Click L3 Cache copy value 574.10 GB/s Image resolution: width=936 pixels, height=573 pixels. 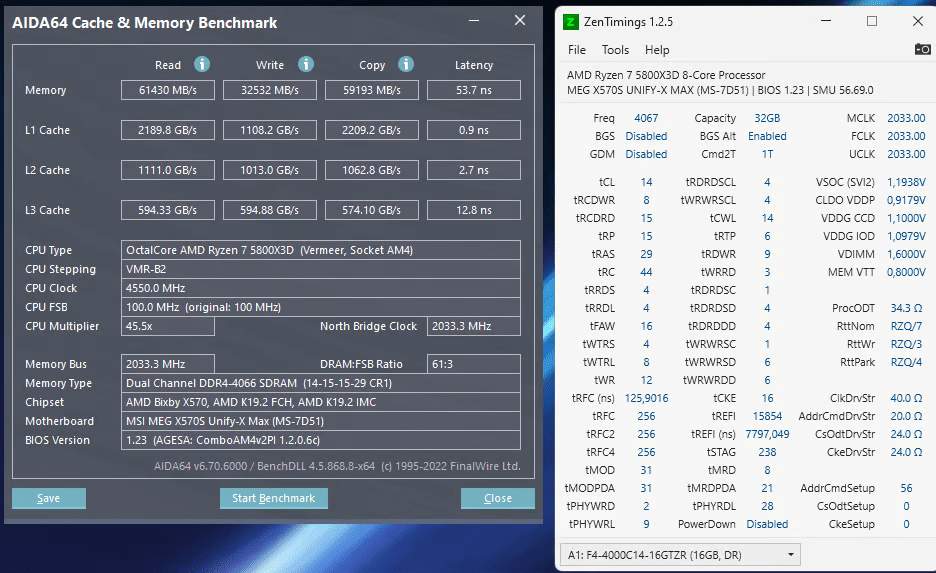point(372,210)
